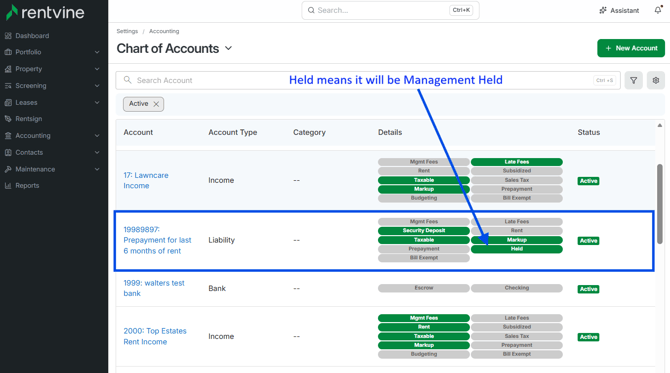Expand the Contacts menu chevron

tap(97, 153)
